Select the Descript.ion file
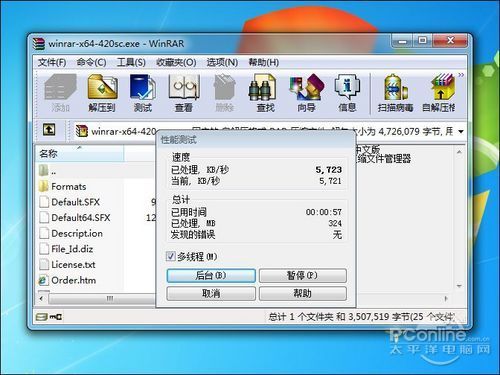Viewport: 500px width, 375px height. point(77,233)
